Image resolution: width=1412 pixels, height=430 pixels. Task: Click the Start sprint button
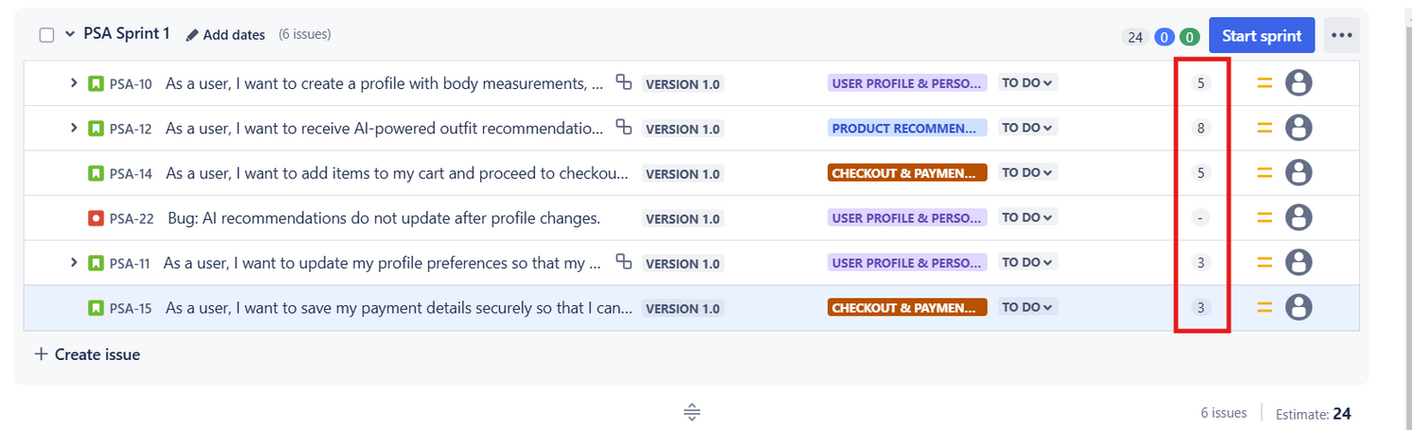[x=1261, y=36]
